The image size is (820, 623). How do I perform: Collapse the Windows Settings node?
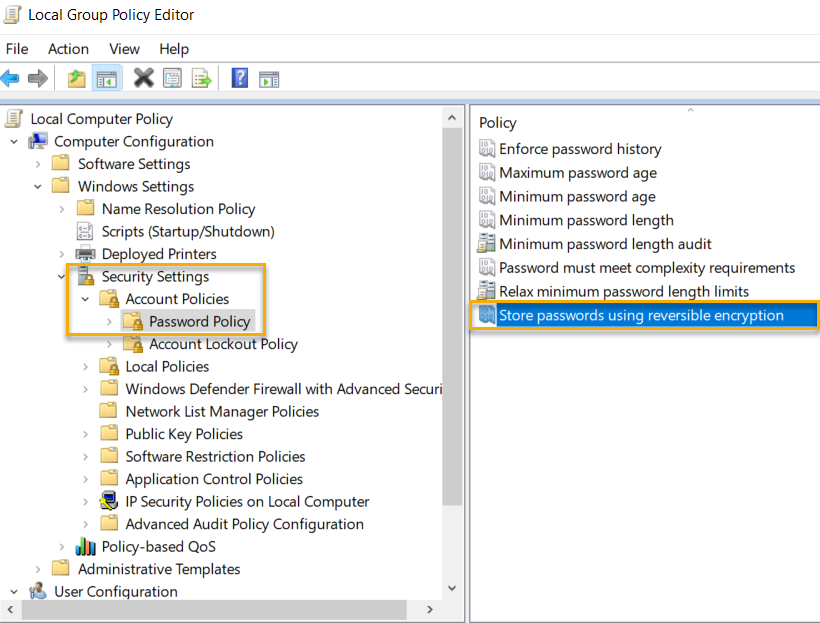[x=38, y=187]
